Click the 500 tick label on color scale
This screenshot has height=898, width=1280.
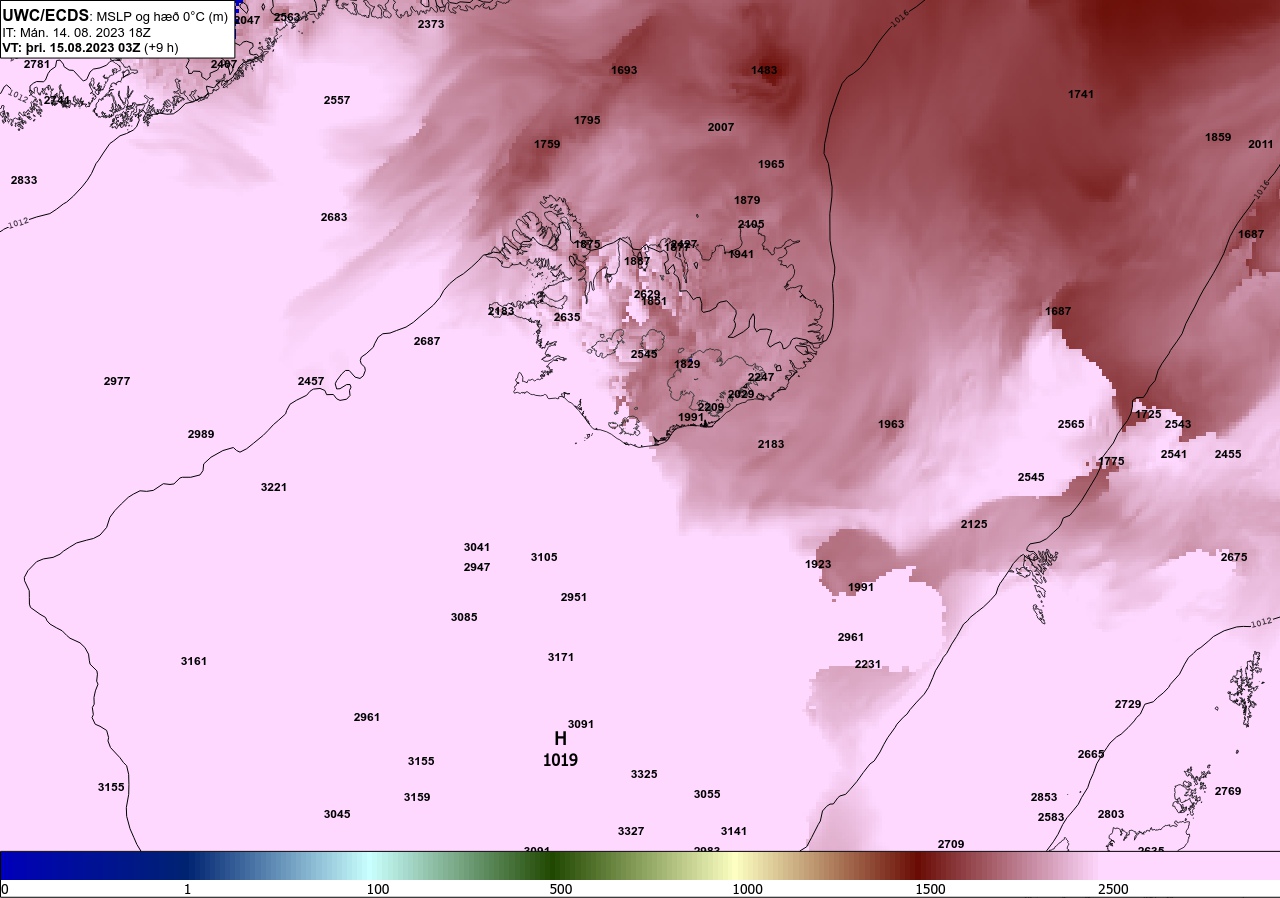pyautogui.click(x=561, y=889)
